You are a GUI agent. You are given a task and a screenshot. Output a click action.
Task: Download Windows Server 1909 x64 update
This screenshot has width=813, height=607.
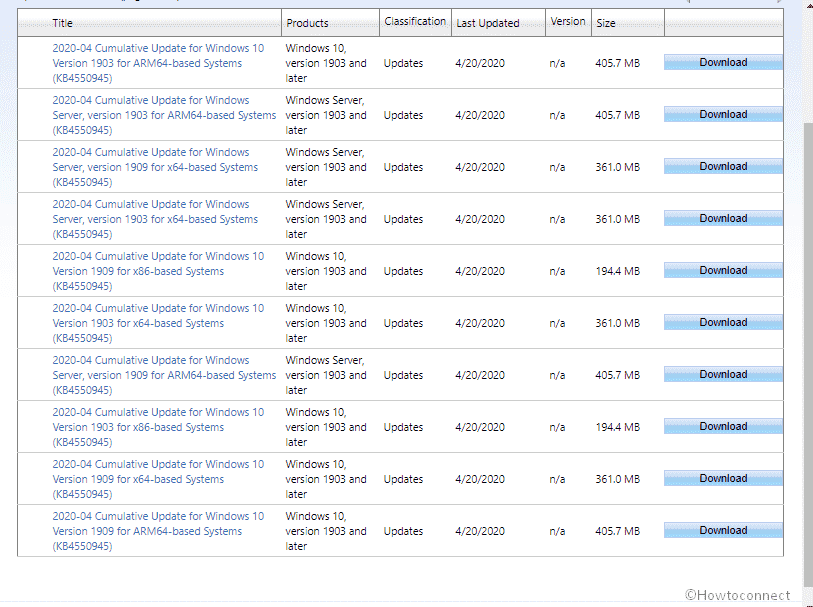tap(723, 167)
